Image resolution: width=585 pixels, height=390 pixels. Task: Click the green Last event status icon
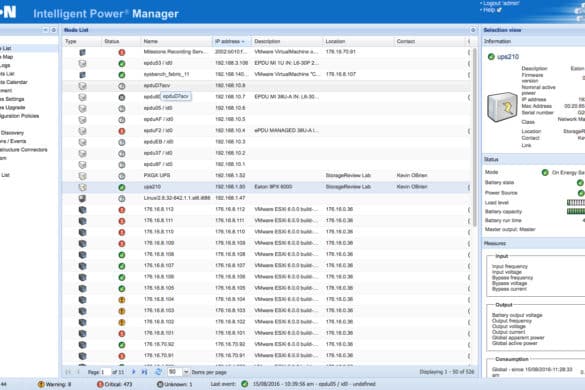pyautogui.click(x=244, y=384)
